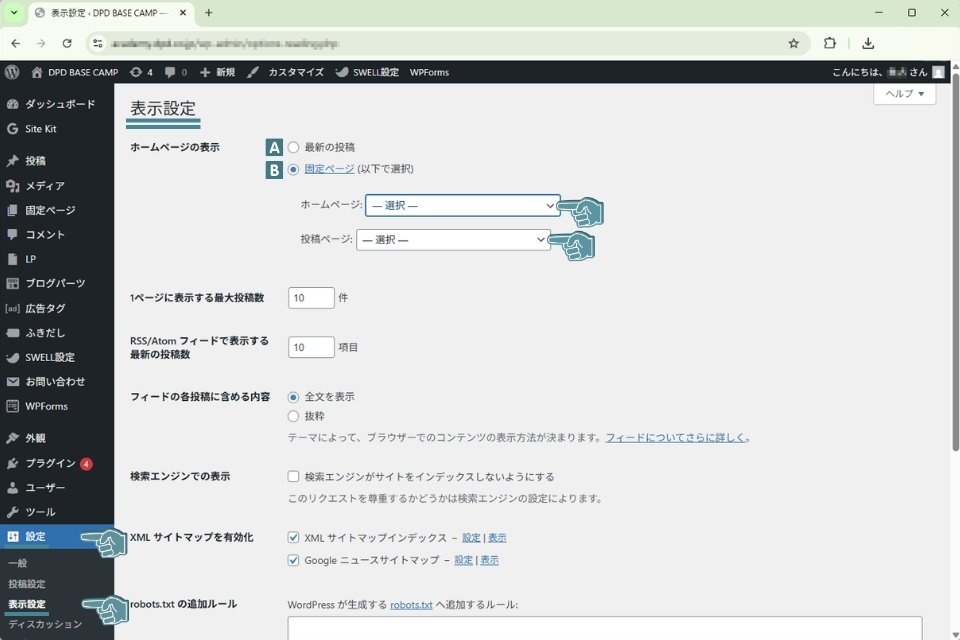
Task: Open the Site Kit sidebar item
Action: (x=40, y=129)
